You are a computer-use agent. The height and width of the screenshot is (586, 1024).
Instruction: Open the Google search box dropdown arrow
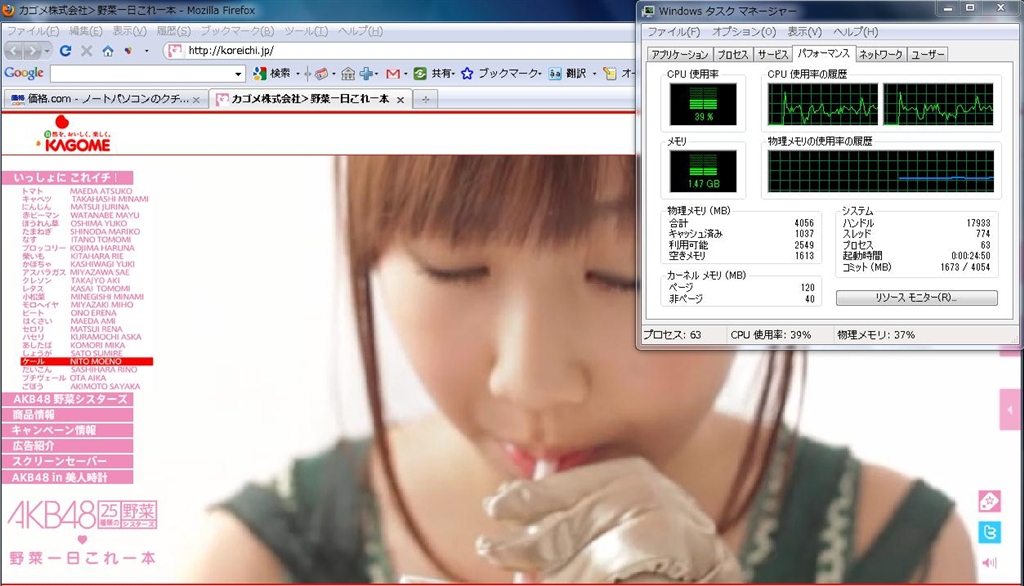pyautogui.click(x=238, y=74)
